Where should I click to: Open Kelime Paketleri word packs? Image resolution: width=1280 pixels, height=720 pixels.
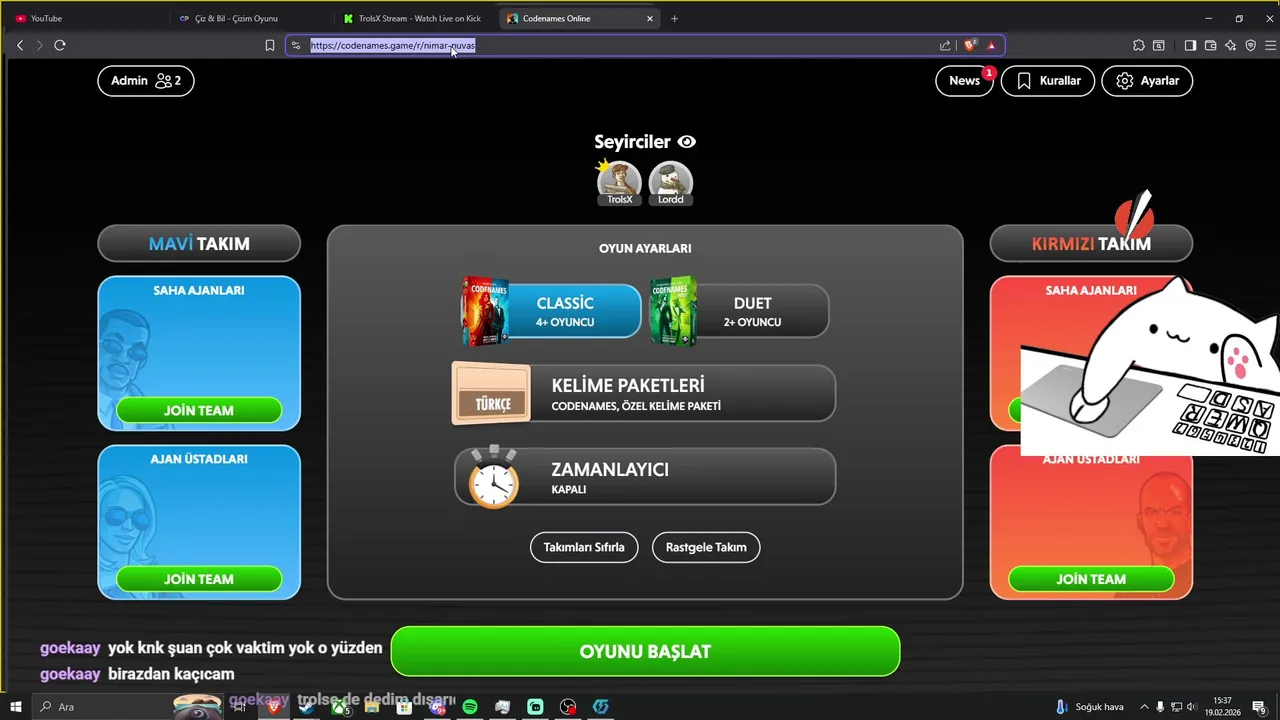pos(644,393)
